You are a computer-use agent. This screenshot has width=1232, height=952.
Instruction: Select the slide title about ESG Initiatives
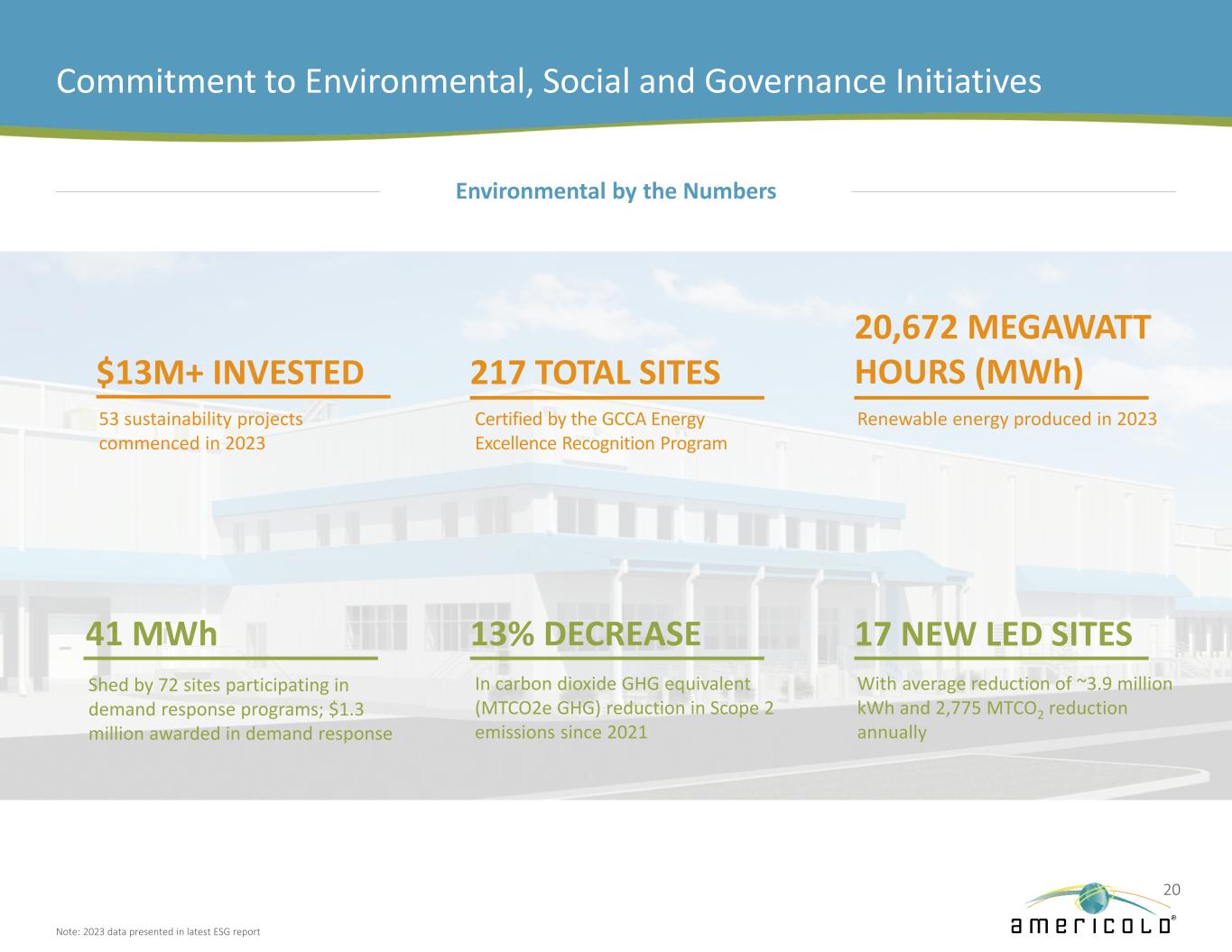click(x=548, y=81)
